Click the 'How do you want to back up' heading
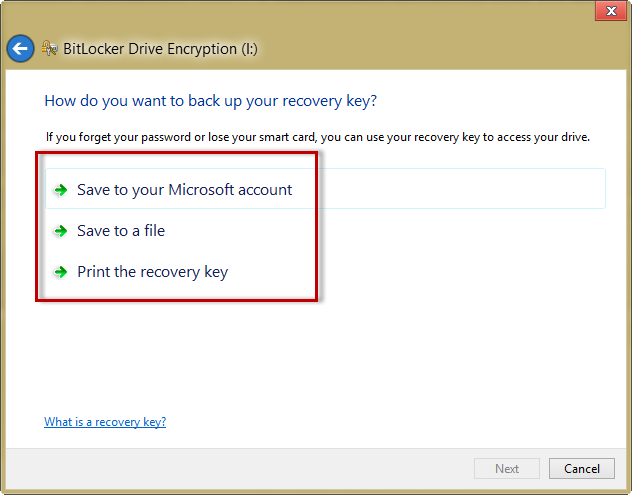 pos(210,101)
